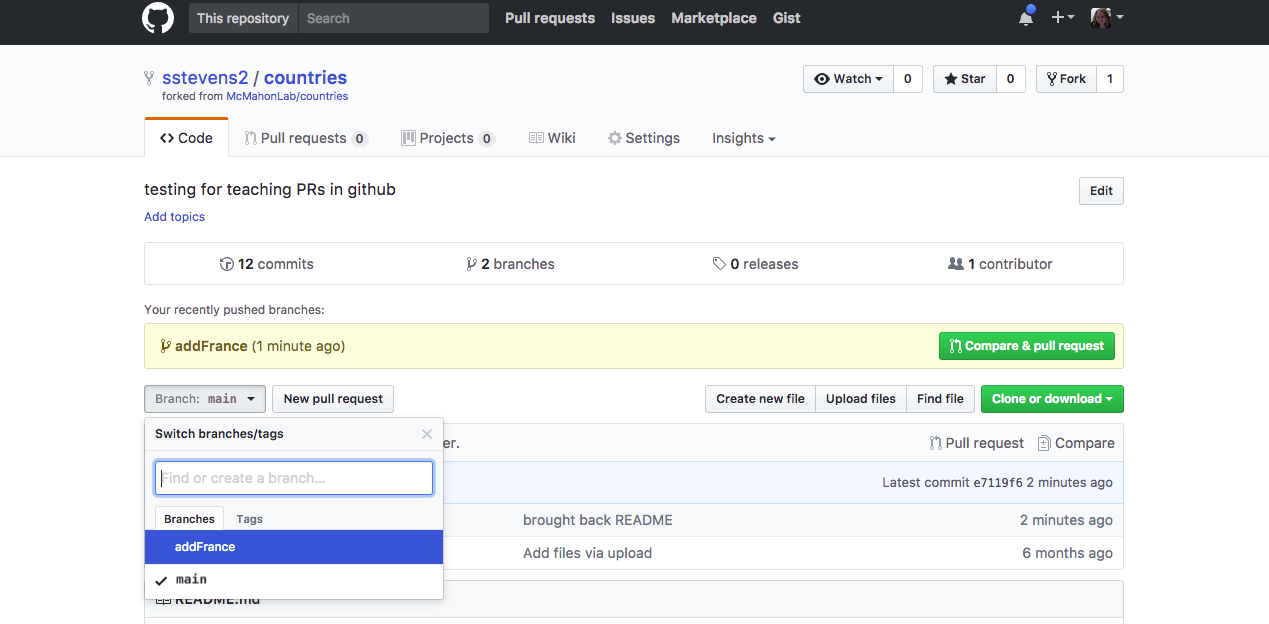Switch to the Wiki tab
Viewport: 1269px width, 624px height.
click(x=552, y=138)
